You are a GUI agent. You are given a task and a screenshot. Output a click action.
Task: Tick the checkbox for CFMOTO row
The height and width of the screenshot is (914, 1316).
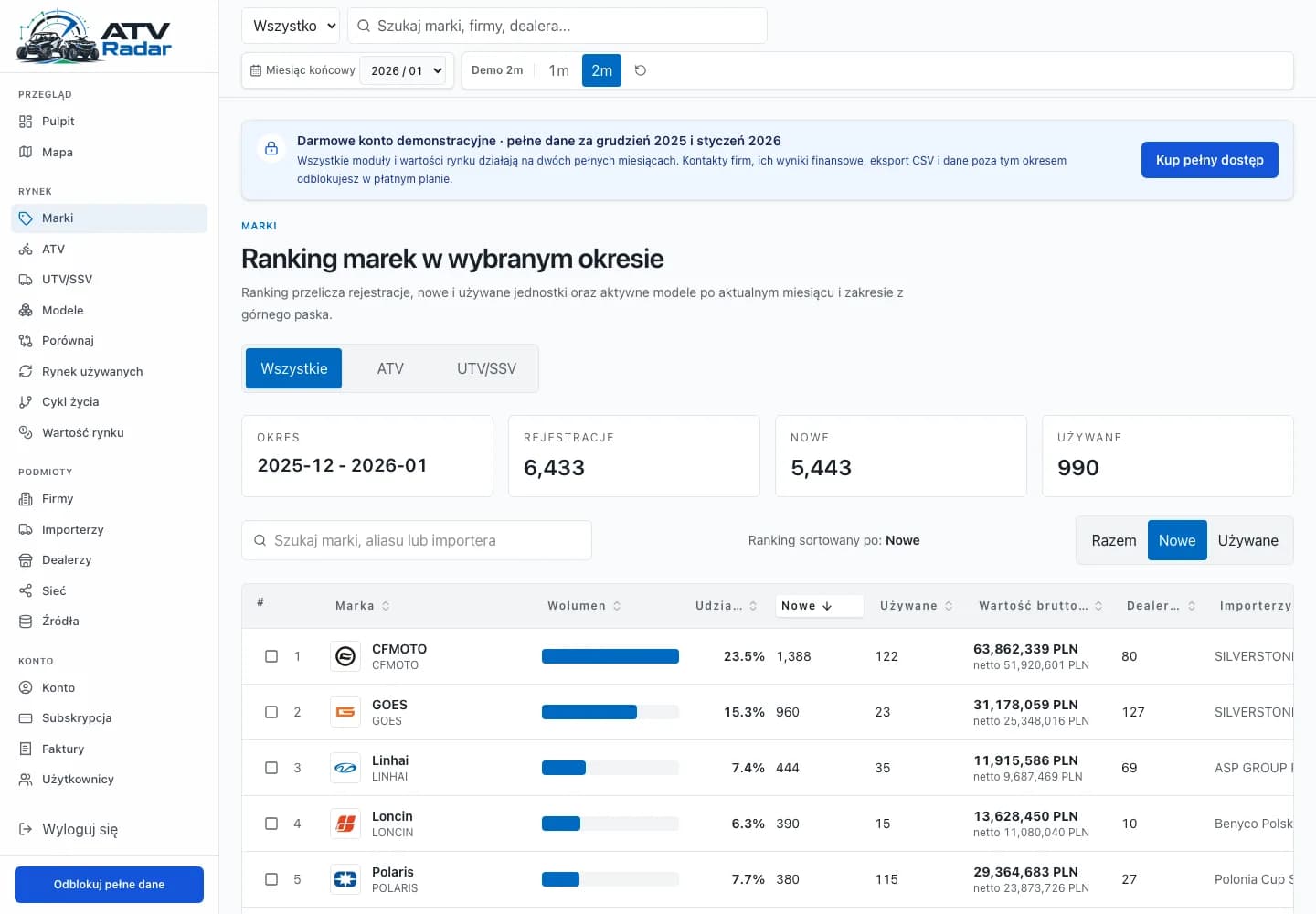[271, 656]
